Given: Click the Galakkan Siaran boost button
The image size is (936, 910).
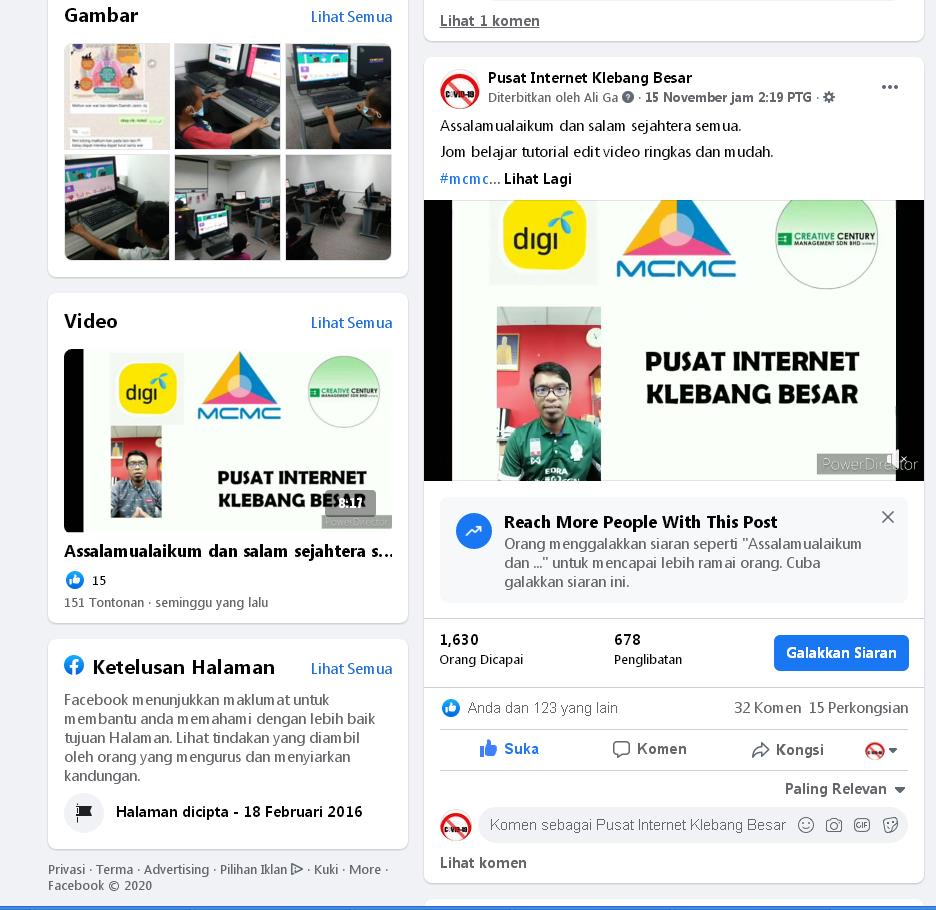Looking at the screenshot, I should (x=841, y=653).
